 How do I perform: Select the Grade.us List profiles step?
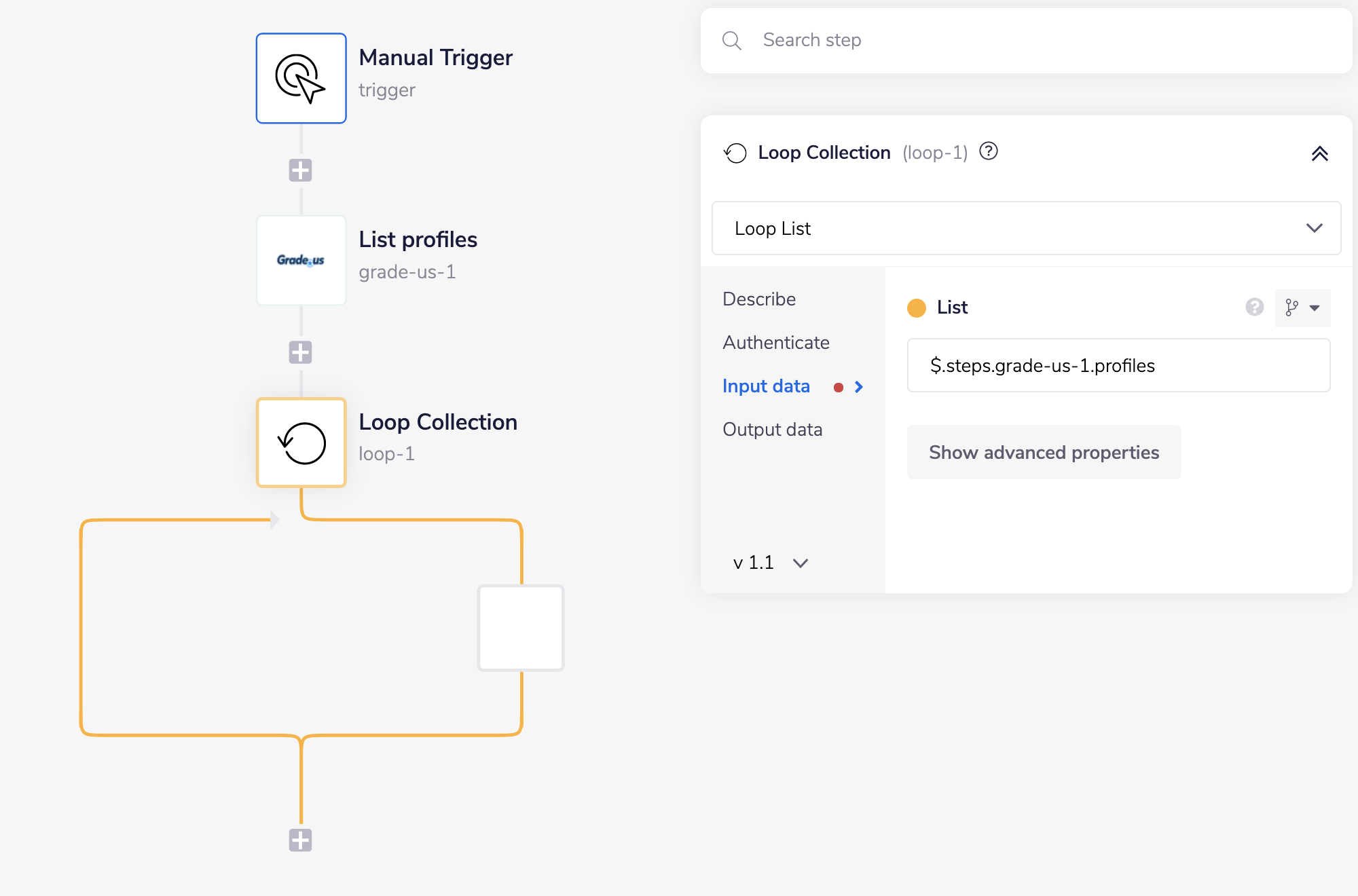tap(301, 260)
